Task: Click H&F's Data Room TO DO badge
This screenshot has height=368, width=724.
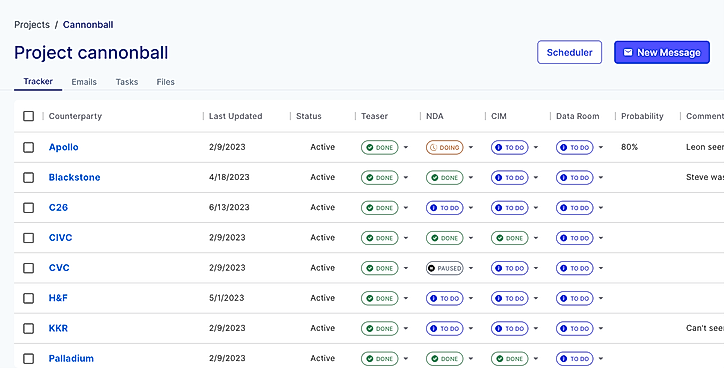Action: (574, 298)
